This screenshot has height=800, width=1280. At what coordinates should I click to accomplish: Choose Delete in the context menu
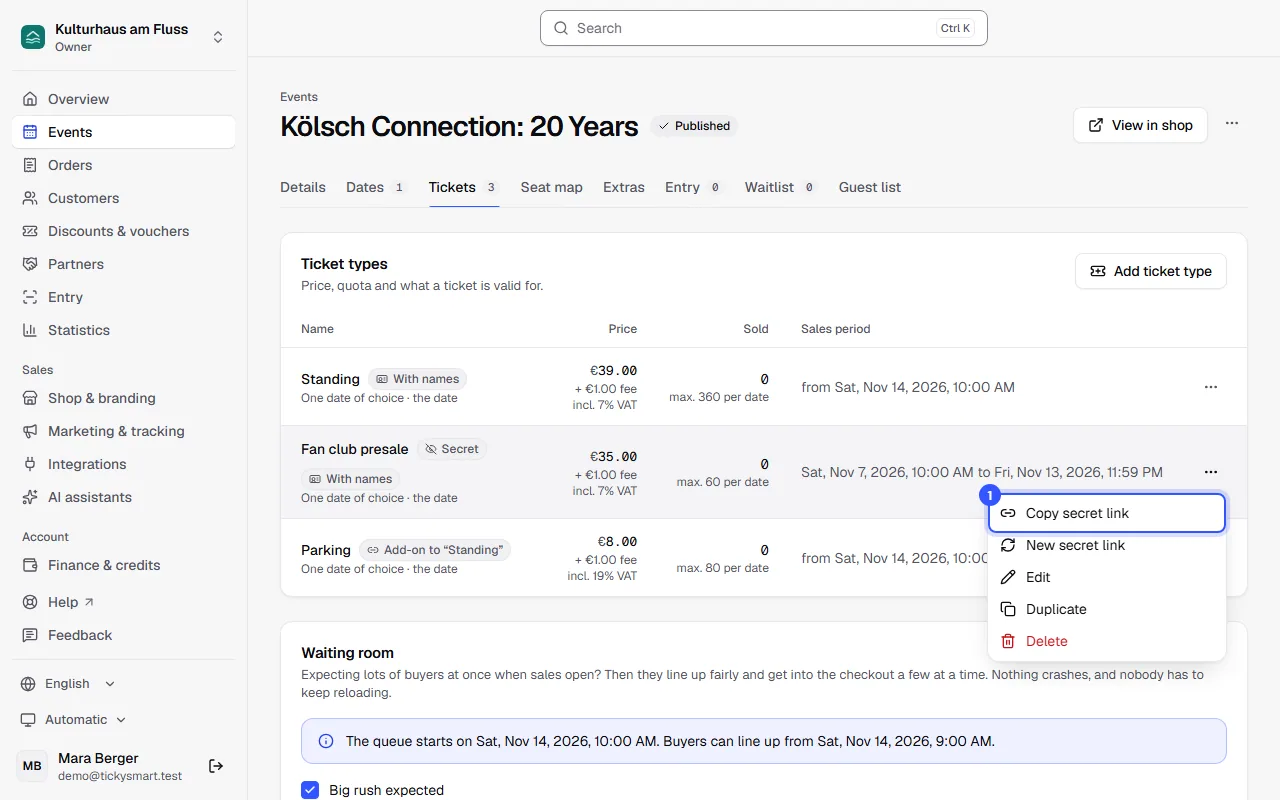[1107, 641]
